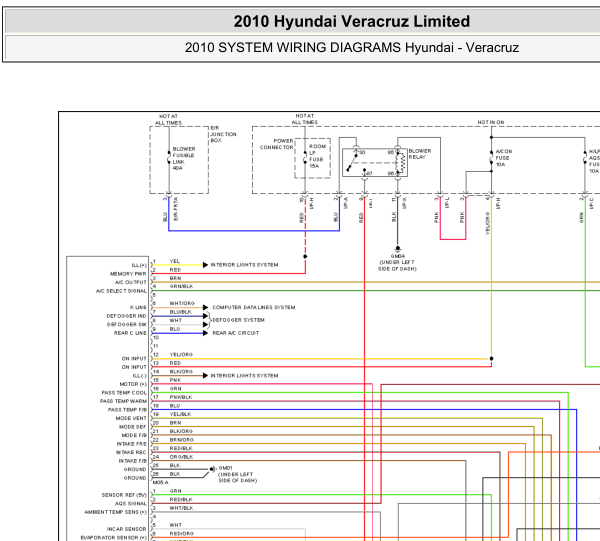Click the 'YEL/BLK' wire color label
This screenshot has height=541, width=600.
click(180, 414)
